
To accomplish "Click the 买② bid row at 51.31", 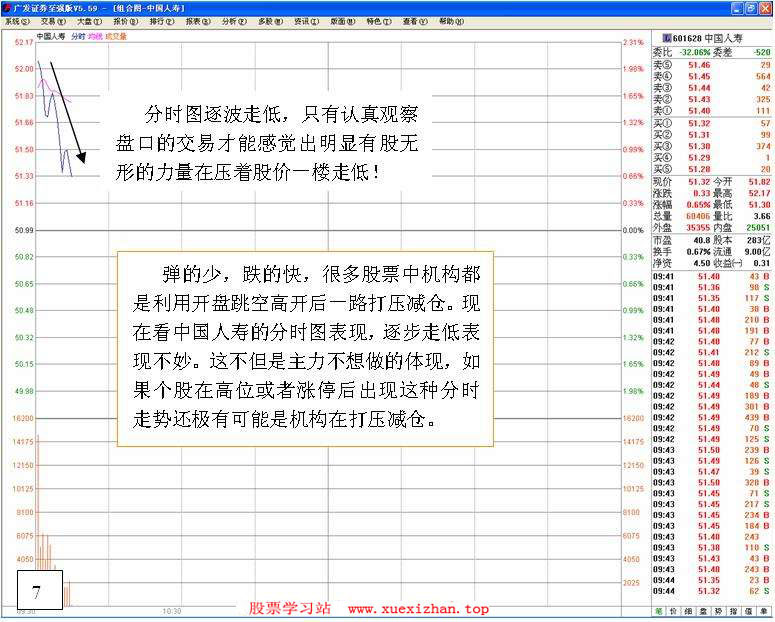I will pos(712,134).
